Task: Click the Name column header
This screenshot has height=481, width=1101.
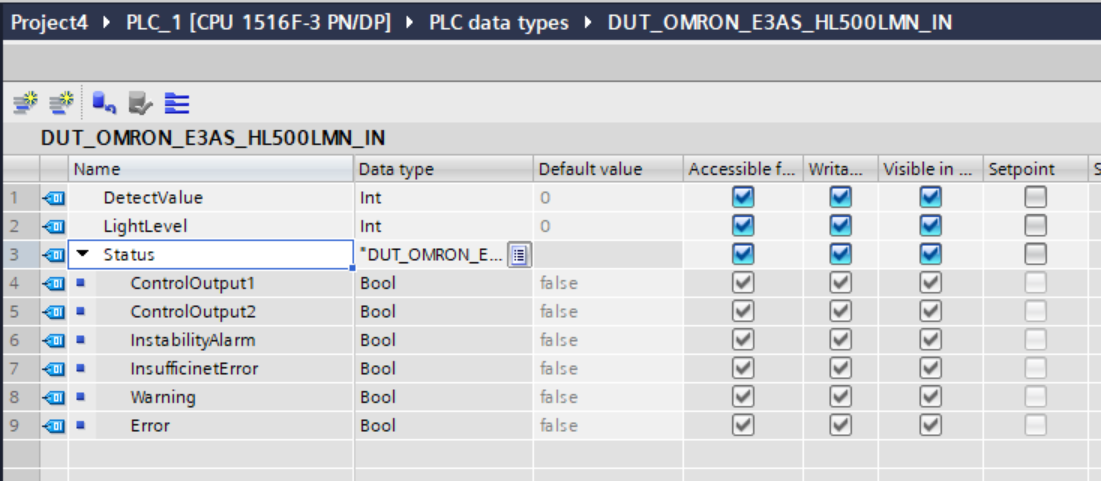Action: coord(211,169)
